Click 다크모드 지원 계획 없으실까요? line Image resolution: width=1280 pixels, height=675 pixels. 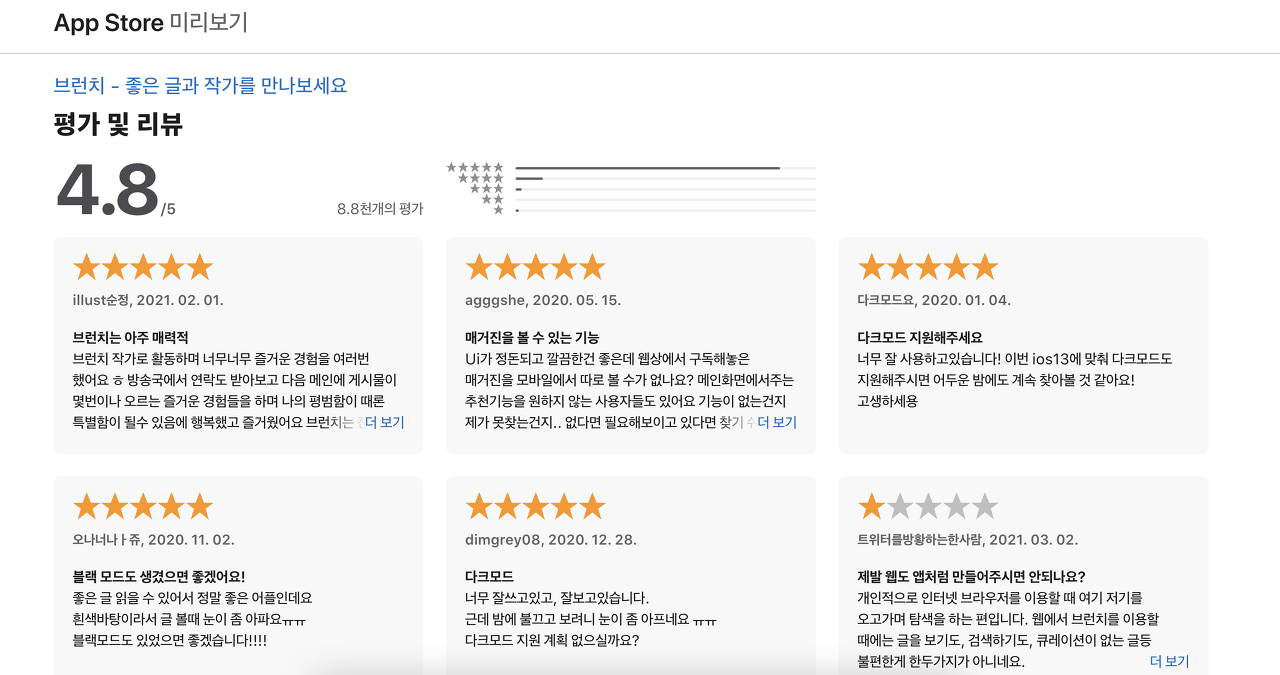tap(552, 641)
